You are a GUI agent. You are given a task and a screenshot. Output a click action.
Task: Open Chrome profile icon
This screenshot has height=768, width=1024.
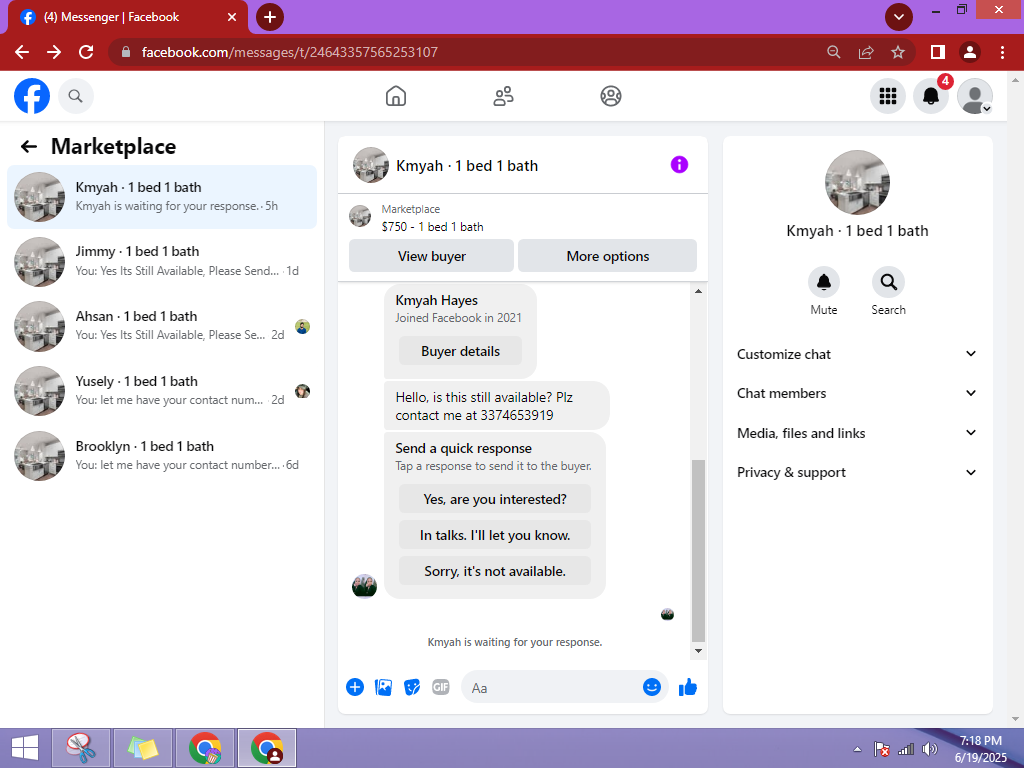click(x=970, y=52)
